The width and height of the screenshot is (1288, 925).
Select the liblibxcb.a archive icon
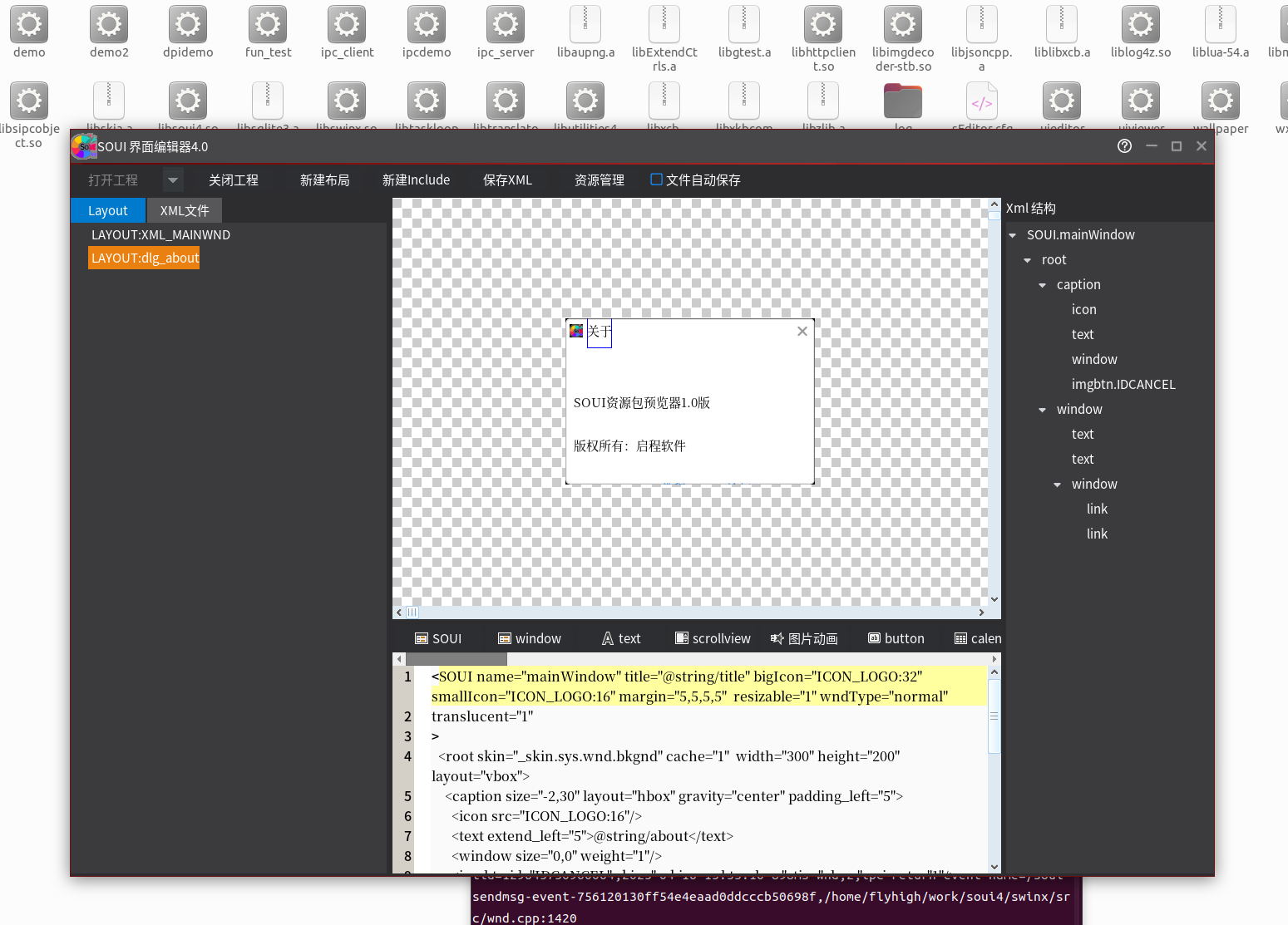pos(1062,24)
